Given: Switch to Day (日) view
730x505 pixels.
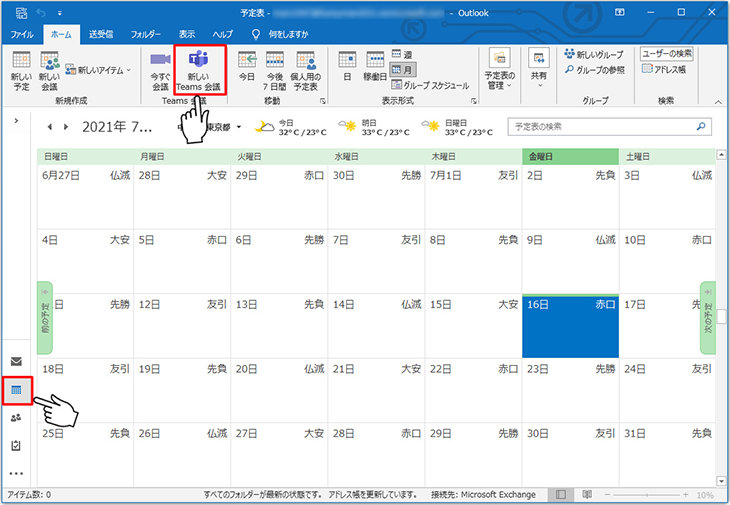Looking at the screenshot, I should (x=347, y=66).
